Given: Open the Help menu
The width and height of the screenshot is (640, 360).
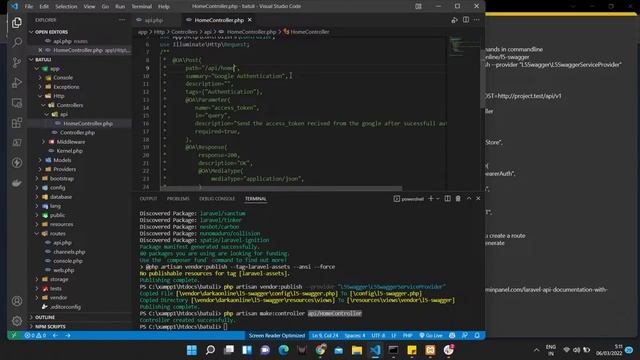Looking at the screenshot, I should (x=164, y=7).
